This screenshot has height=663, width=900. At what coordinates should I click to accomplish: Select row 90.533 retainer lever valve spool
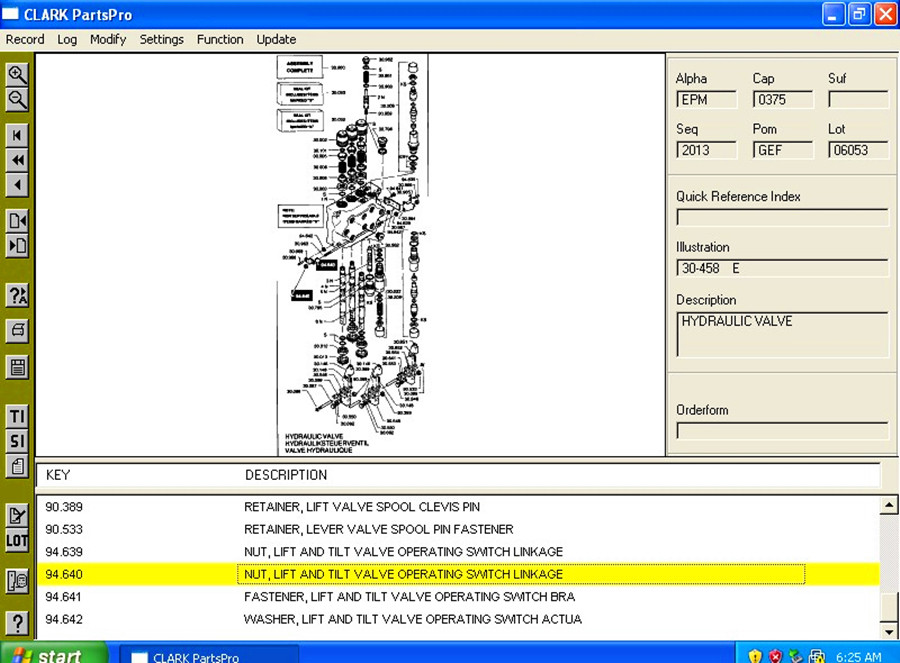coord(458,529)
